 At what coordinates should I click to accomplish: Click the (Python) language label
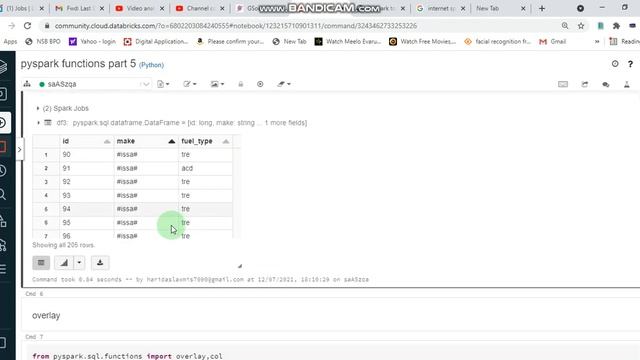pyautogui.click(x=151, y=65)
